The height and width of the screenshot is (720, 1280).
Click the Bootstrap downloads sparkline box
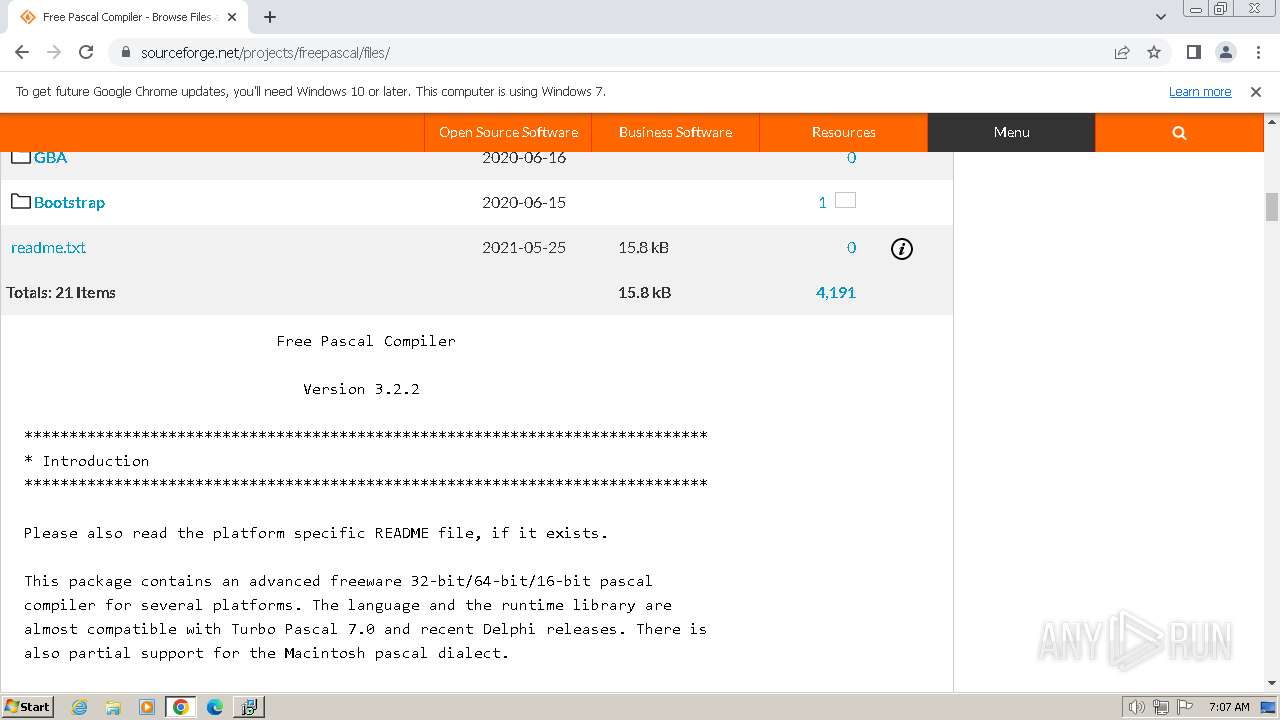pos(845,200)
